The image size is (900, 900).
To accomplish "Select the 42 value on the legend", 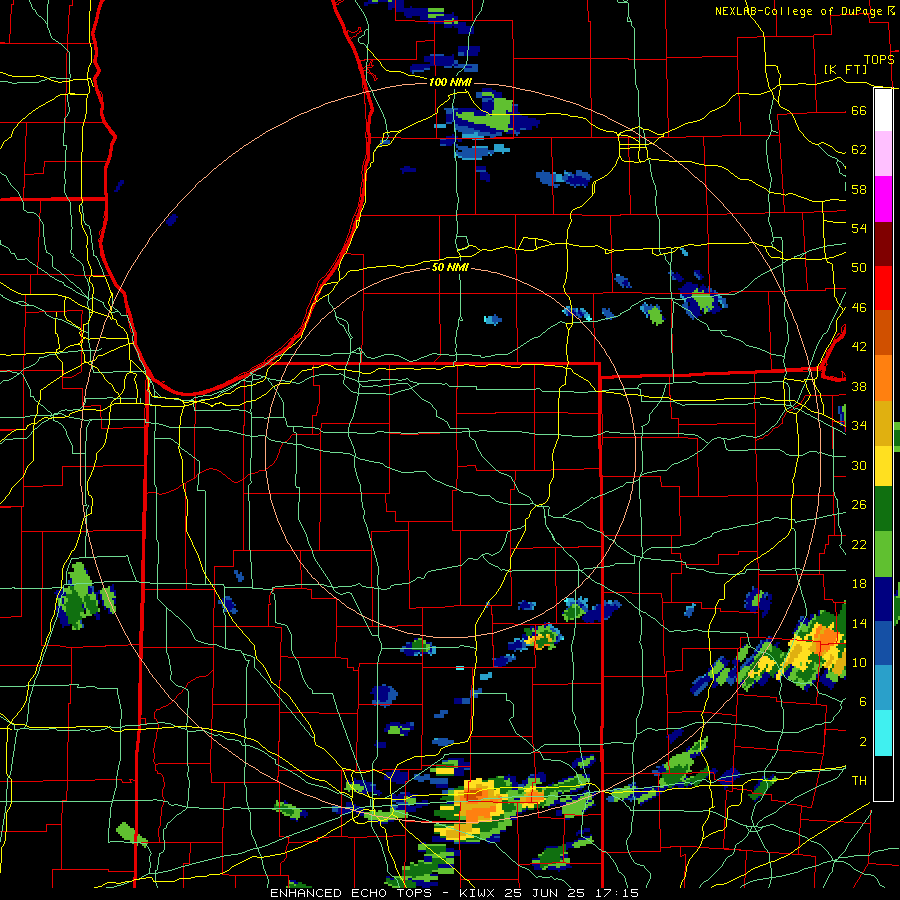I will pyautogui.click(x=859, y=347).
